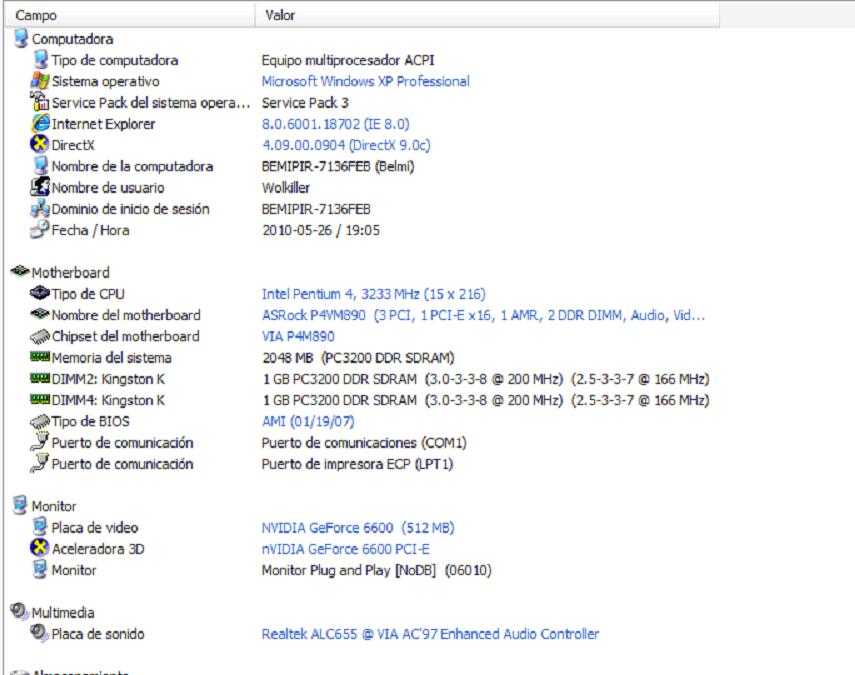Select the 2010-05-26 / 19:05 value
855x675 pixels.
pos(321,230)
